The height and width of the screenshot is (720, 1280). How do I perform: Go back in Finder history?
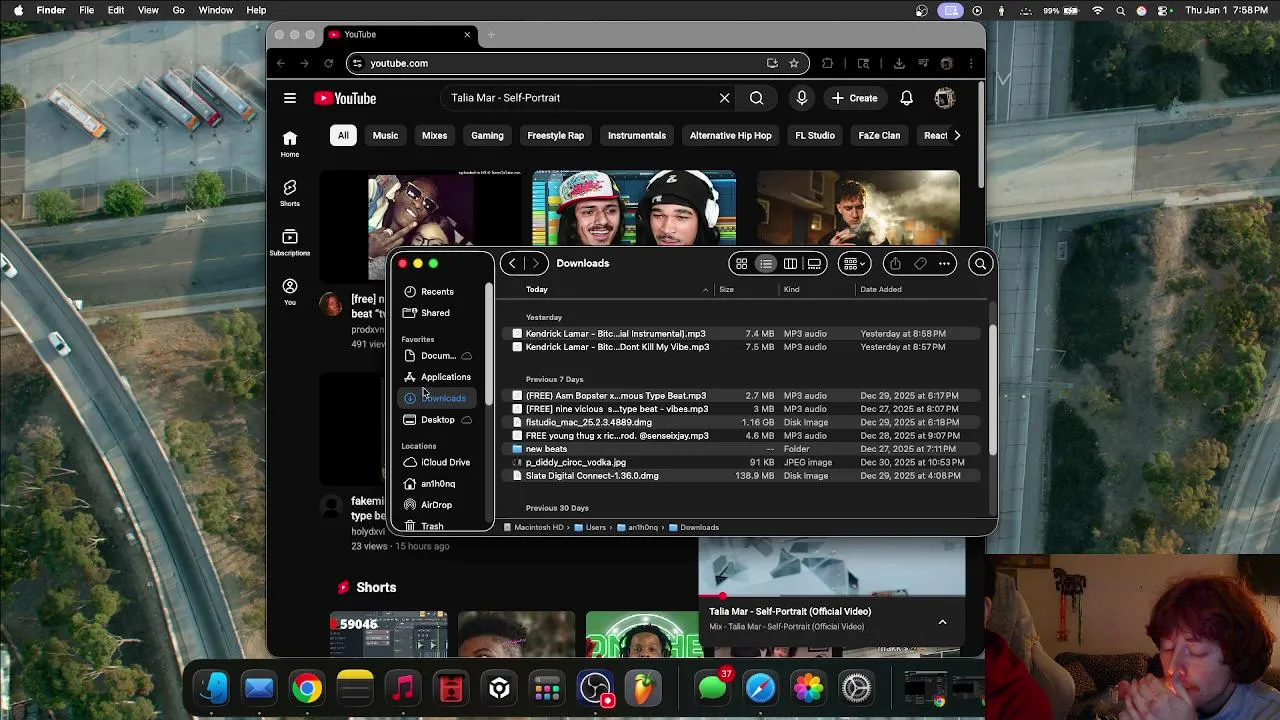(512, 264)
